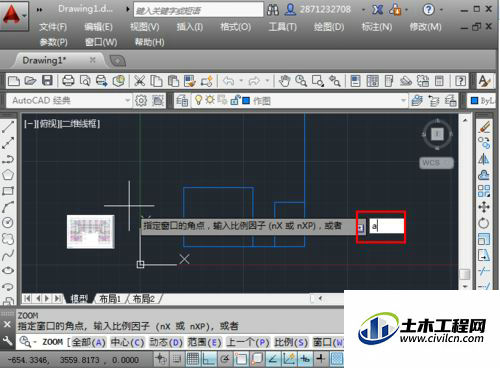This screenshot has width=500, height=368.
Task: Click the Match Properties brush icon
Action: pos(190,81)
